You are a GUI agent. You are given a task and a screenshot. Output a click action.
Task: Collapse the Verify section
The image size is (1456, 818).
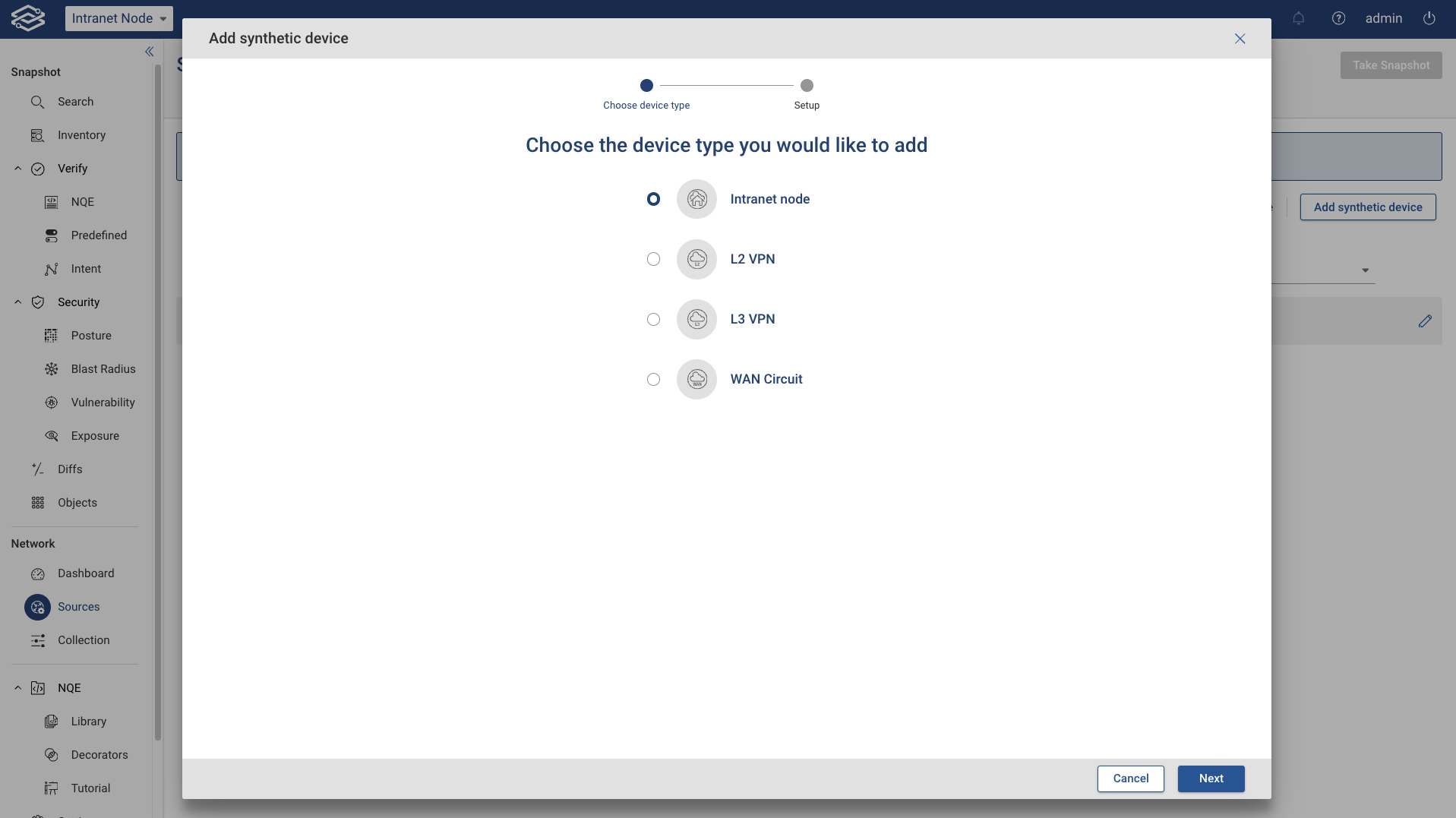pyautogui.click(x=17, y=169)
